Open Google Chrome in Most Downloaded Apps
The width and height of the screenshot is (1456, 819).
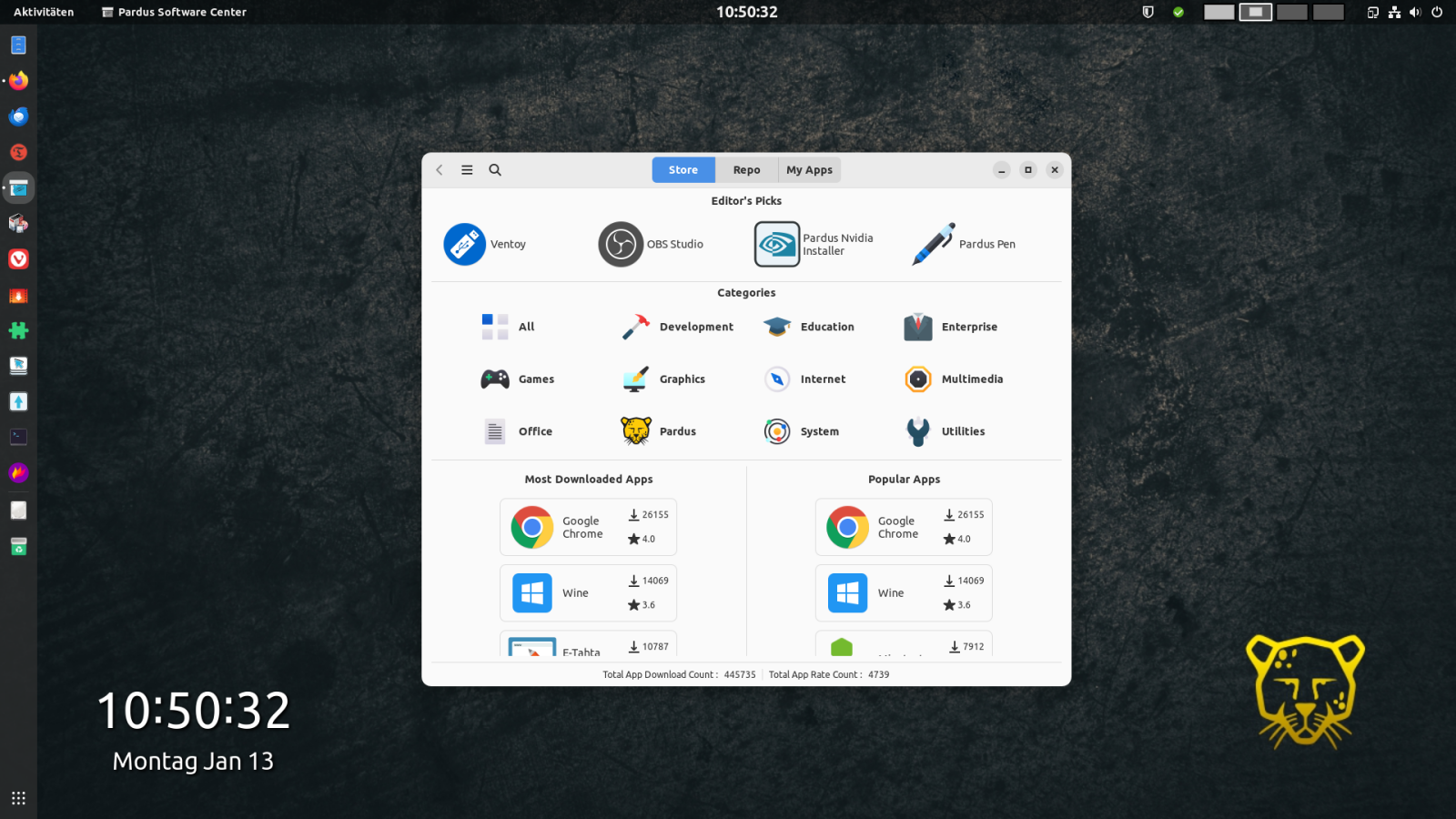tap(588, 528)
